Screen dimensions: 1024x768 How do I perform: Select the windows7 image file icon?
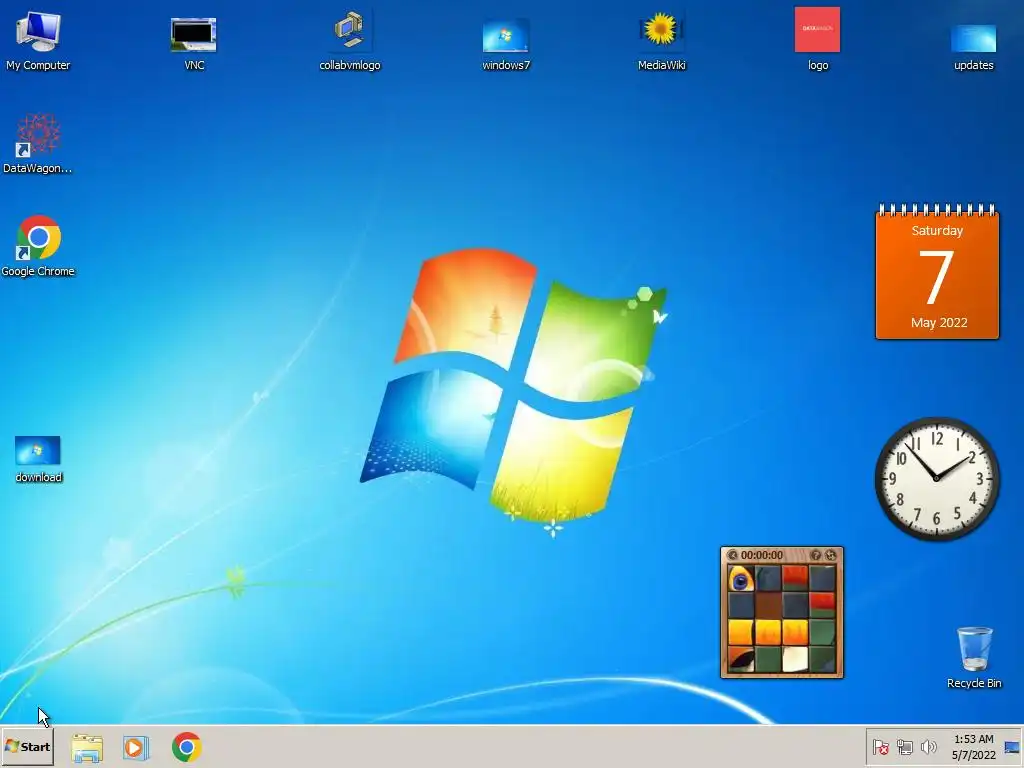pyautogui.click(x=505, y=43)
